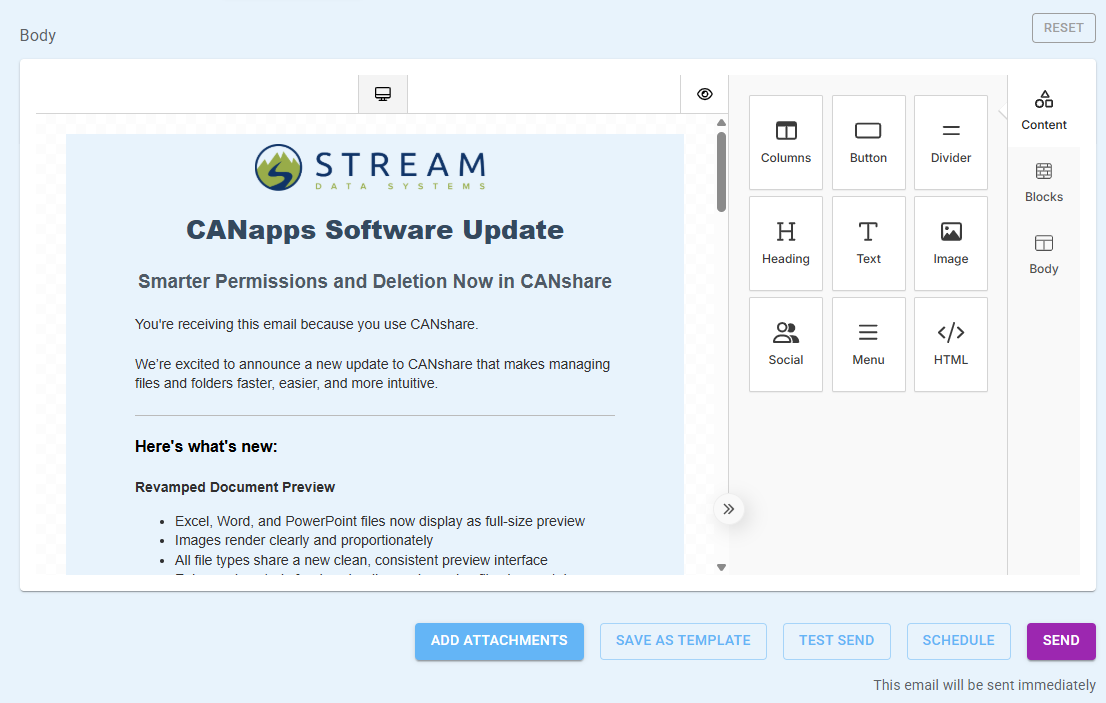1106x703 pixels.
Task: Add attachments to the email
Action: pos(499,641)
